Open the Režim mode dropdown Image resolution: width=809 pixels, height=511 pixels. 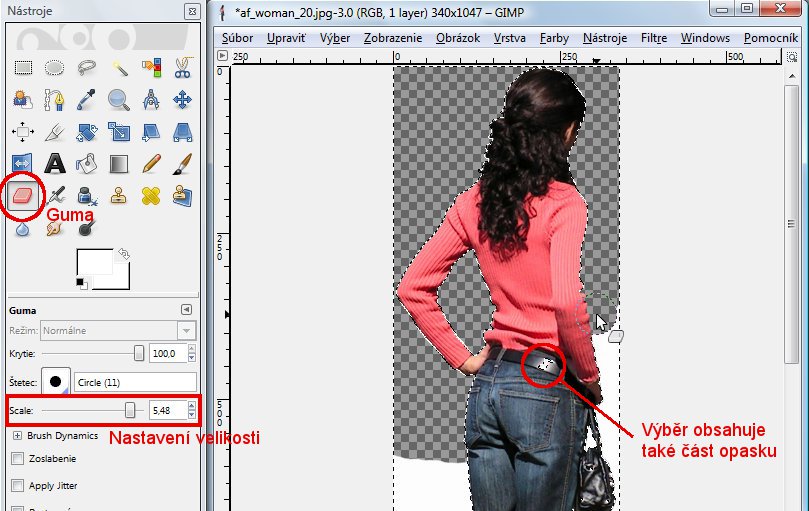pos(118,330)
